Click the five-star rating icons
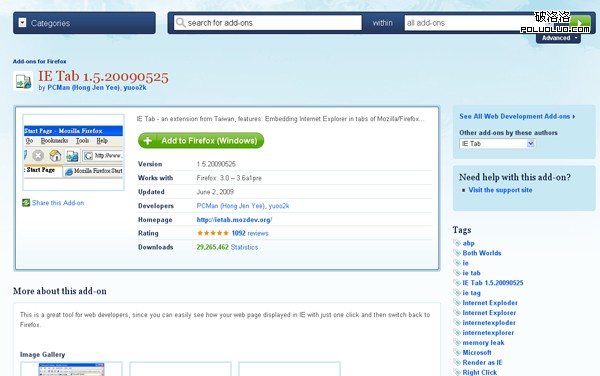The image size is (600, 376). coord(213,233)
